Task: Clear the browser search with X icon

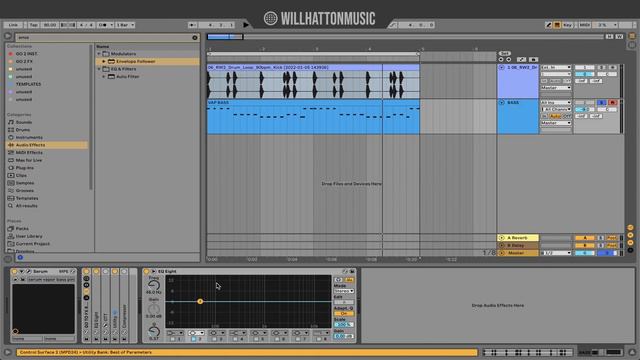Action: [195, 38]
